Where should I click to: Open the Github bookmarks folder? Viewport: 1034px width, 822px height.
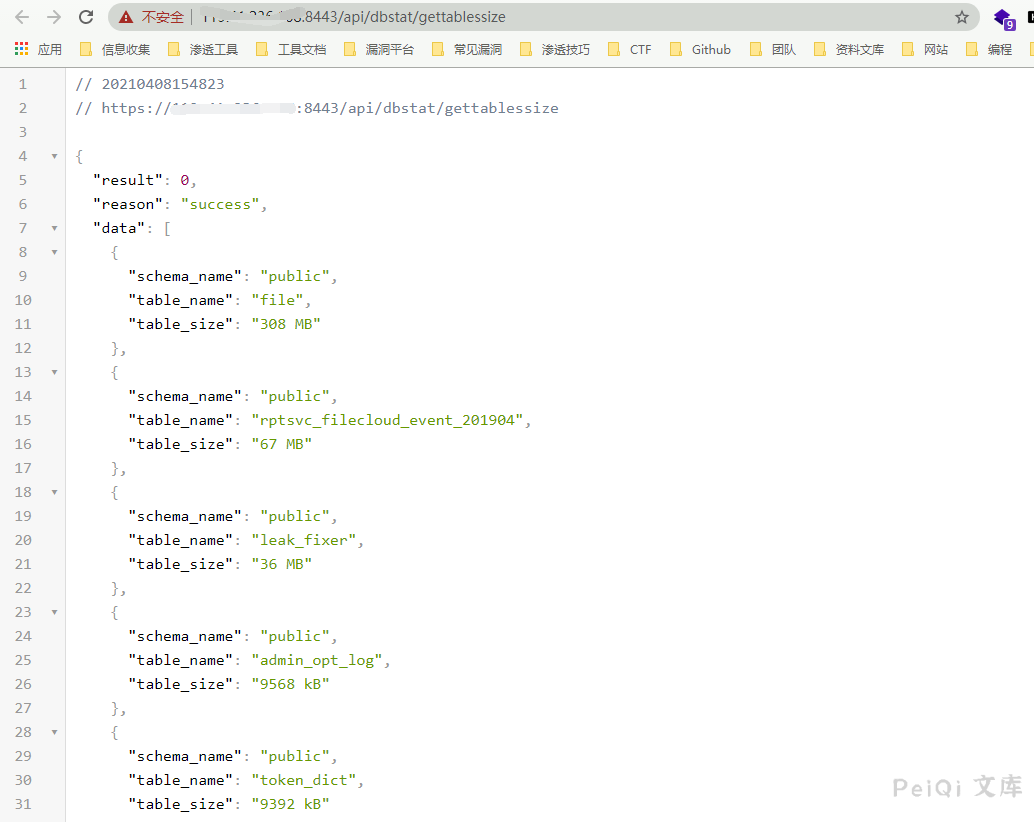point(700,49)
